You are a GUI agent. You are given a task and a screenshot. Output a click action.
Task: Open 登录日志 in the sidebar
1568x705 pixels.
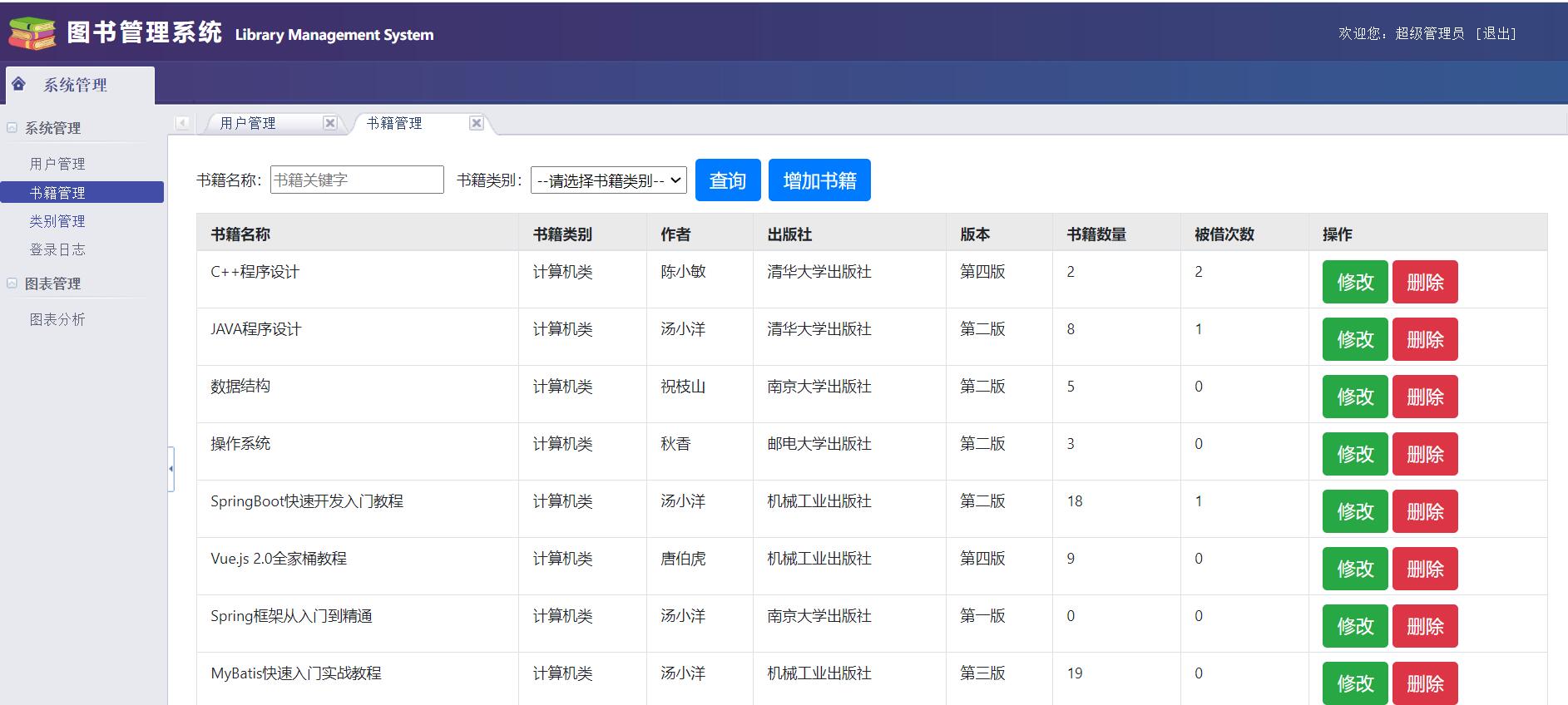coord(57,249)
